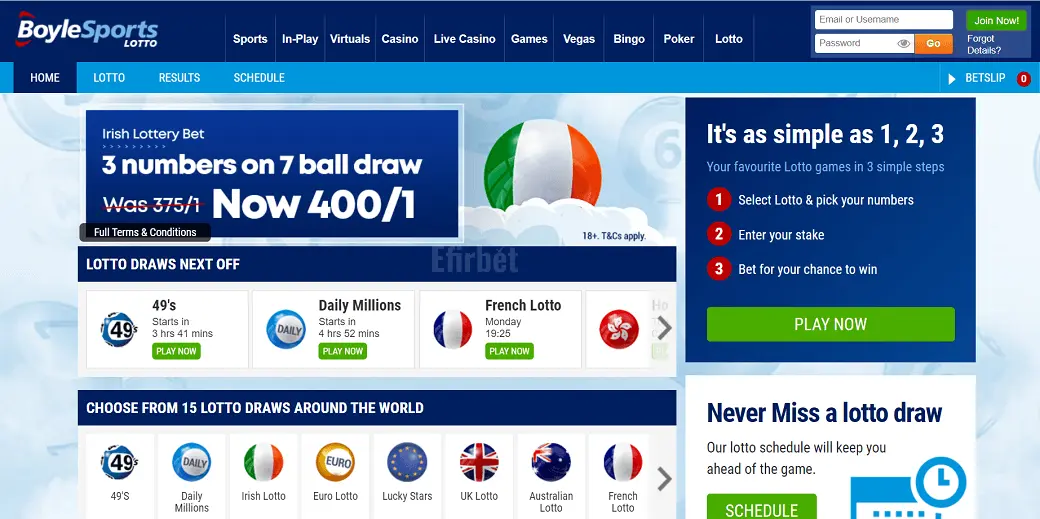Click the 'Select Lotto & pick your numbers' step
The width and height of the screenshot is (1040, 519).
click(826, 200)
